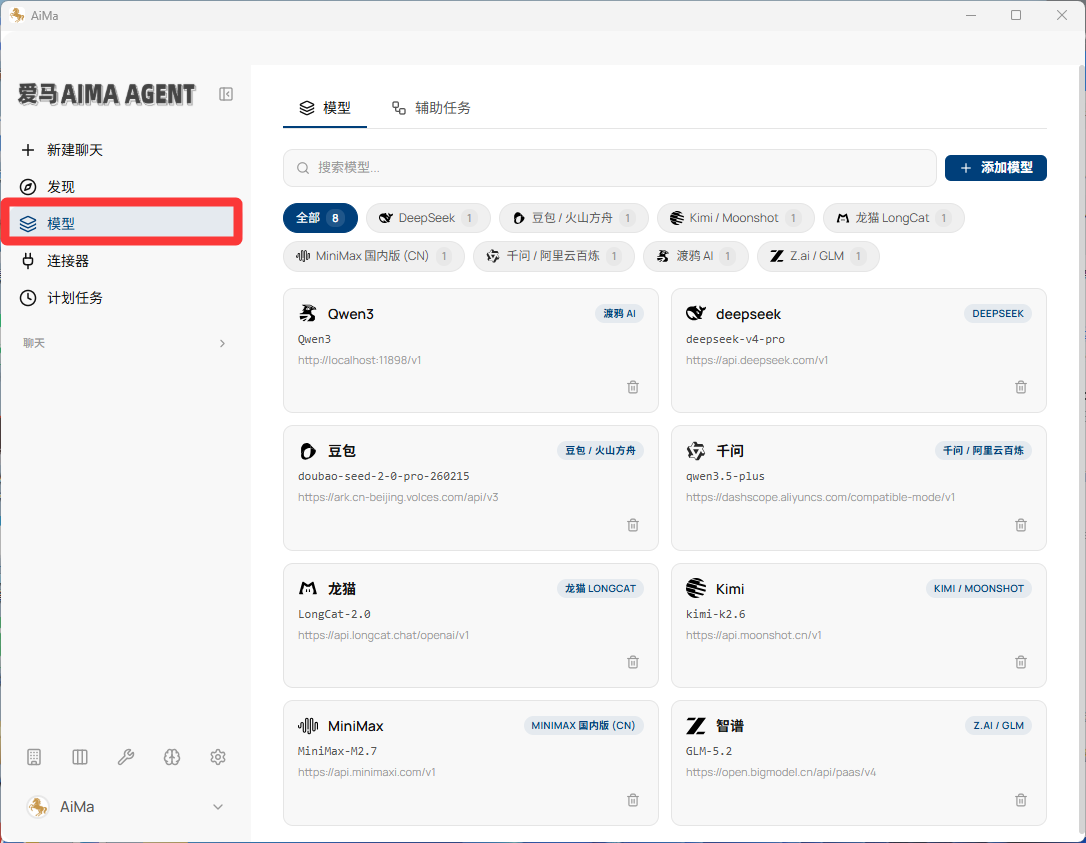The image size is (1086, 843).
Task: Click the deepseek-v4-pro model name
Action: tap(735, 339)
